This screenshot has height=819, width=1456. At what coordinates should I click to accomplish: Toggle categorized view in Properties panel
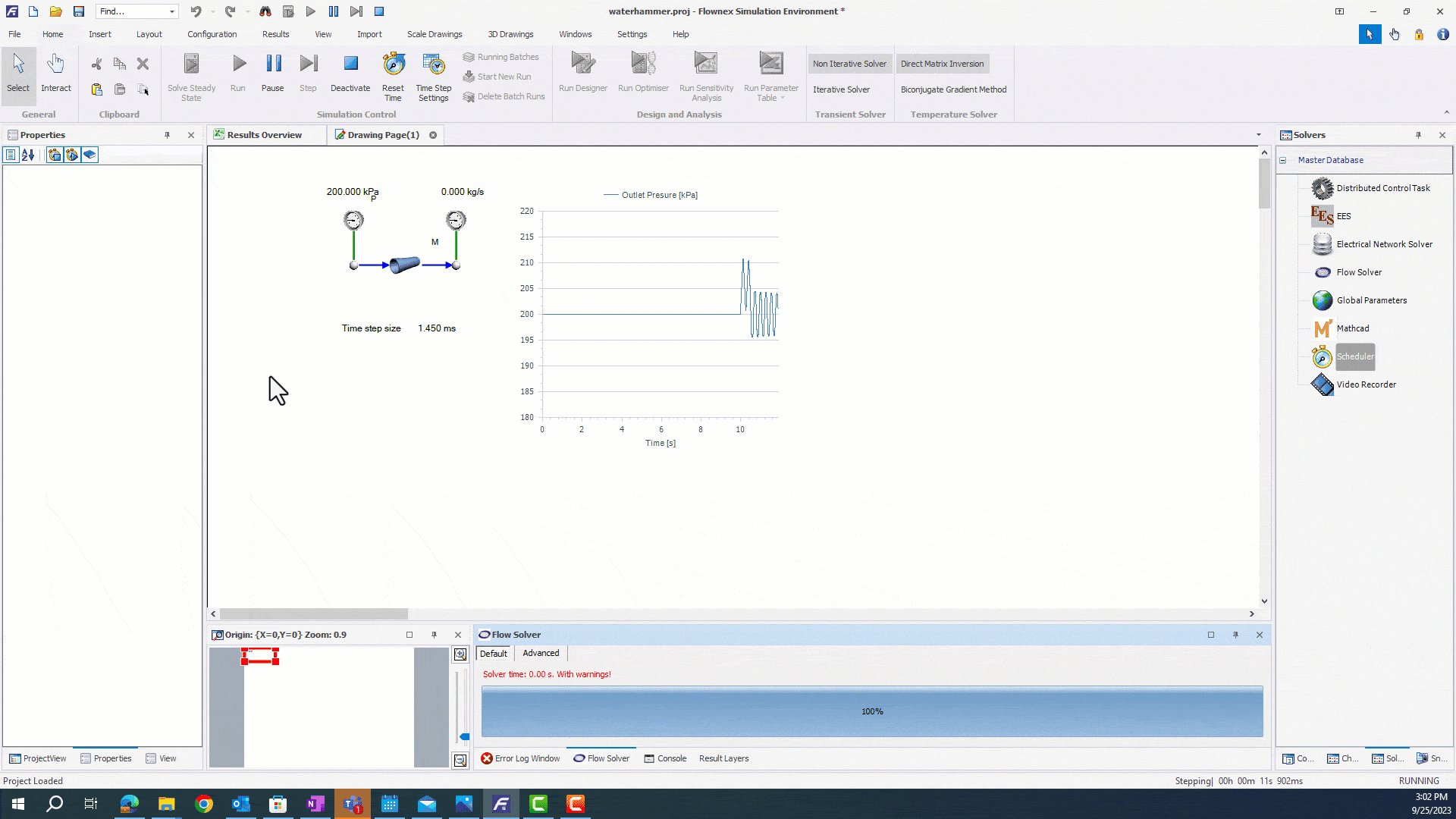11,155
